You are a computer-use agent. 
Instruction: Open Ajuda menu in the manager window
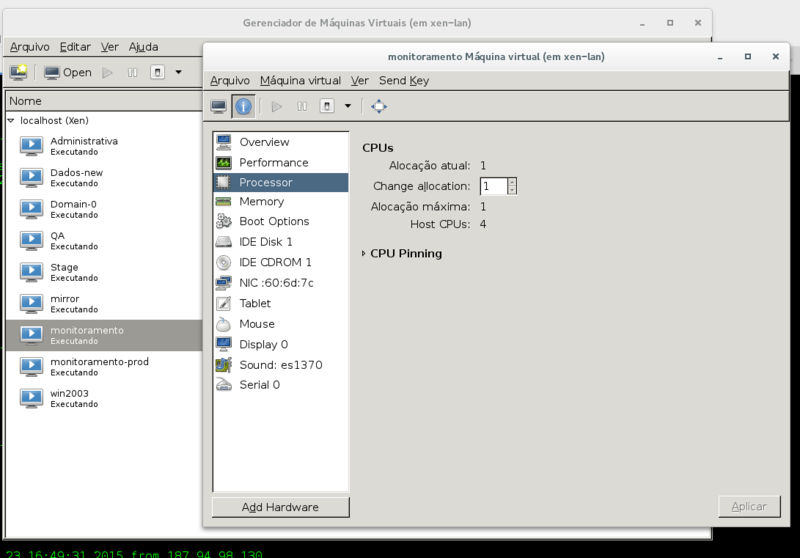point(143,47)
